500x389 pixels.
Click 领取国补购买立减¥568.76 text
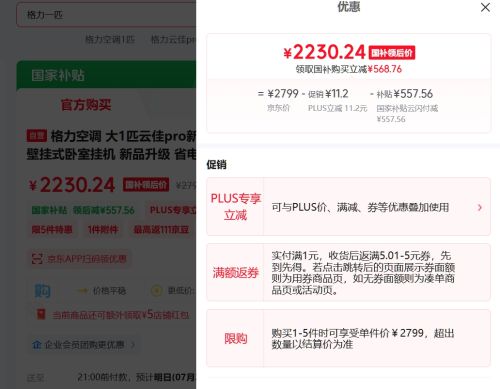349,69
